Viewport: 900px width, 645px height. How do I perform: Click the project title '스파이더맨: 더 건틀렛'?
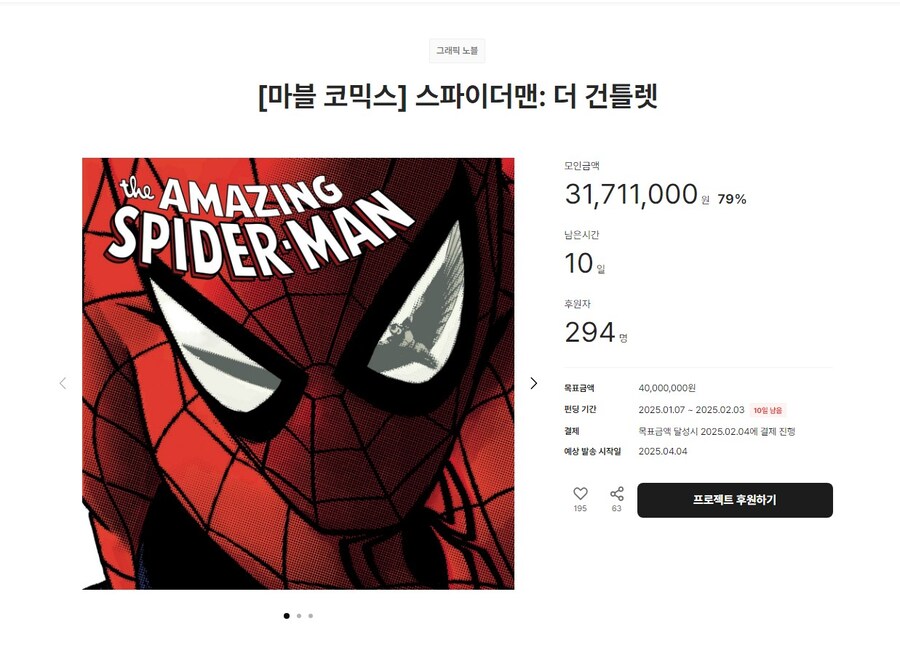click(457, 98)
